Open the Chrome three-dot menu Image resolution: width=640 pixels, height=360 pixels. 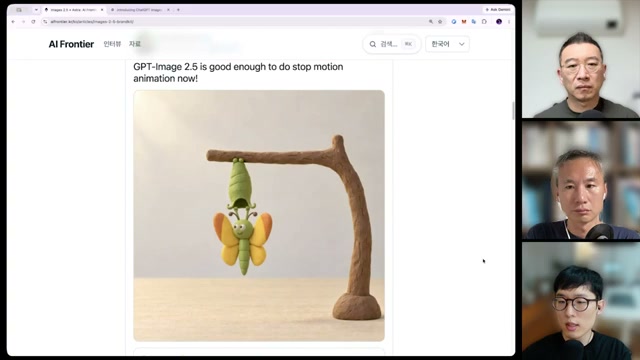(x=509, y=22)
